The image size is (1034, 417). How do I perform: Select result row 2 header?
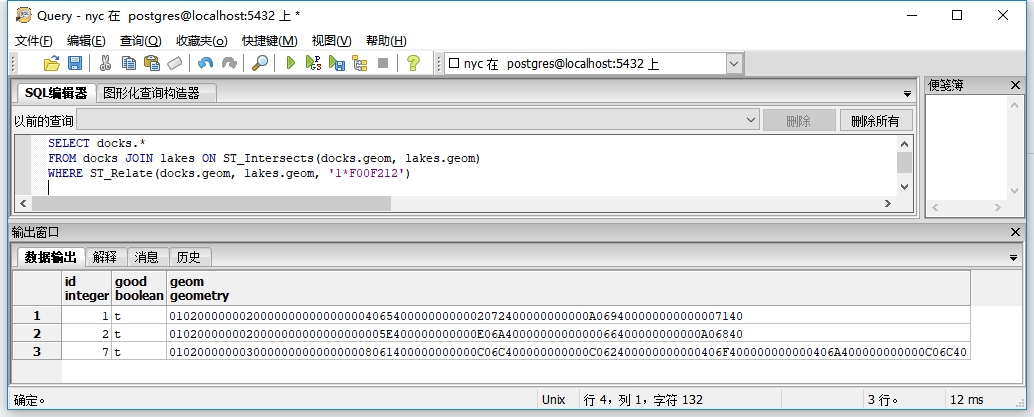click(37, 333)
